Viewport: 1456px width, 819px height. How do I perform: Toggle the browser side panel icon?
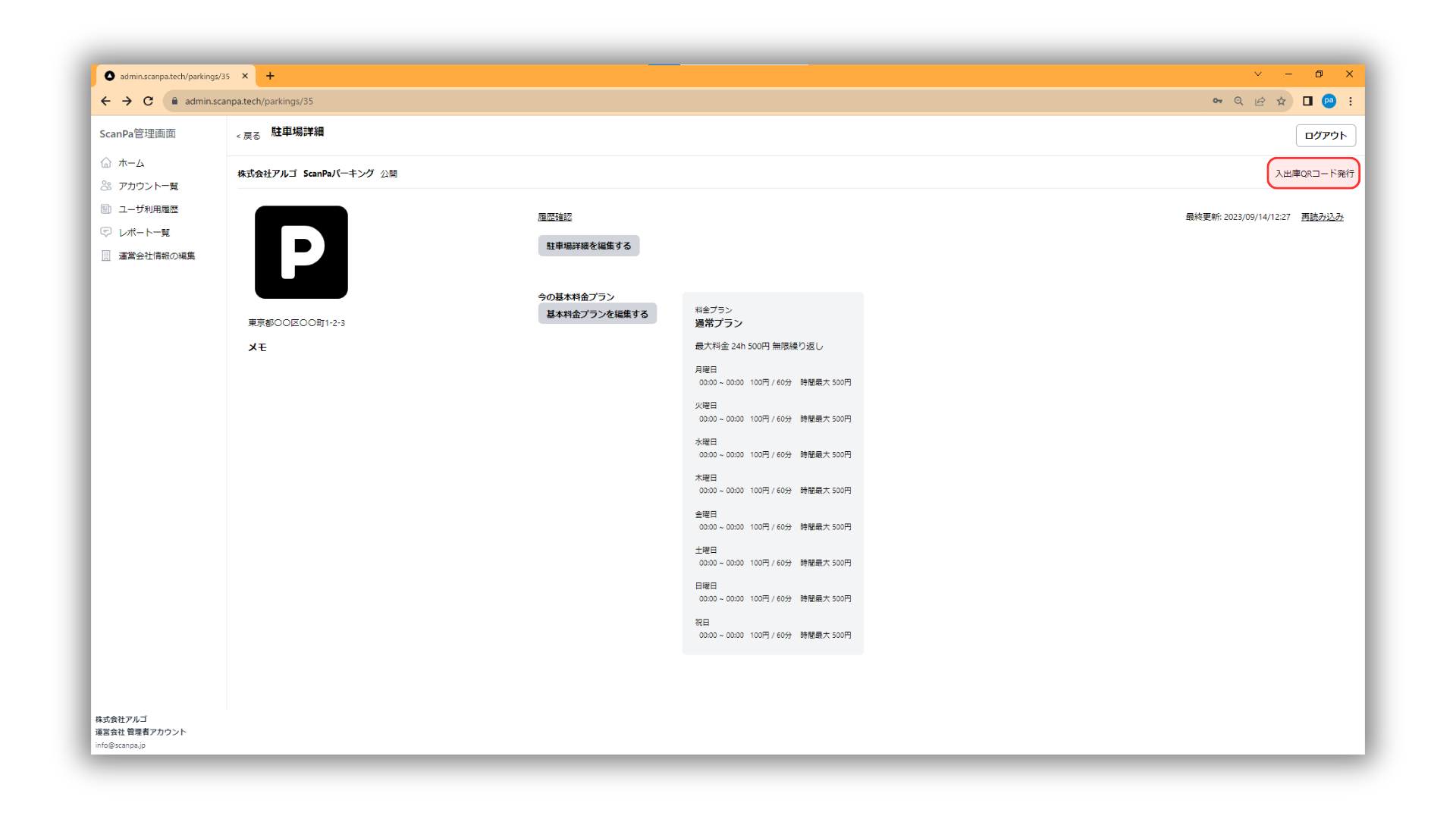[1307, 101]
